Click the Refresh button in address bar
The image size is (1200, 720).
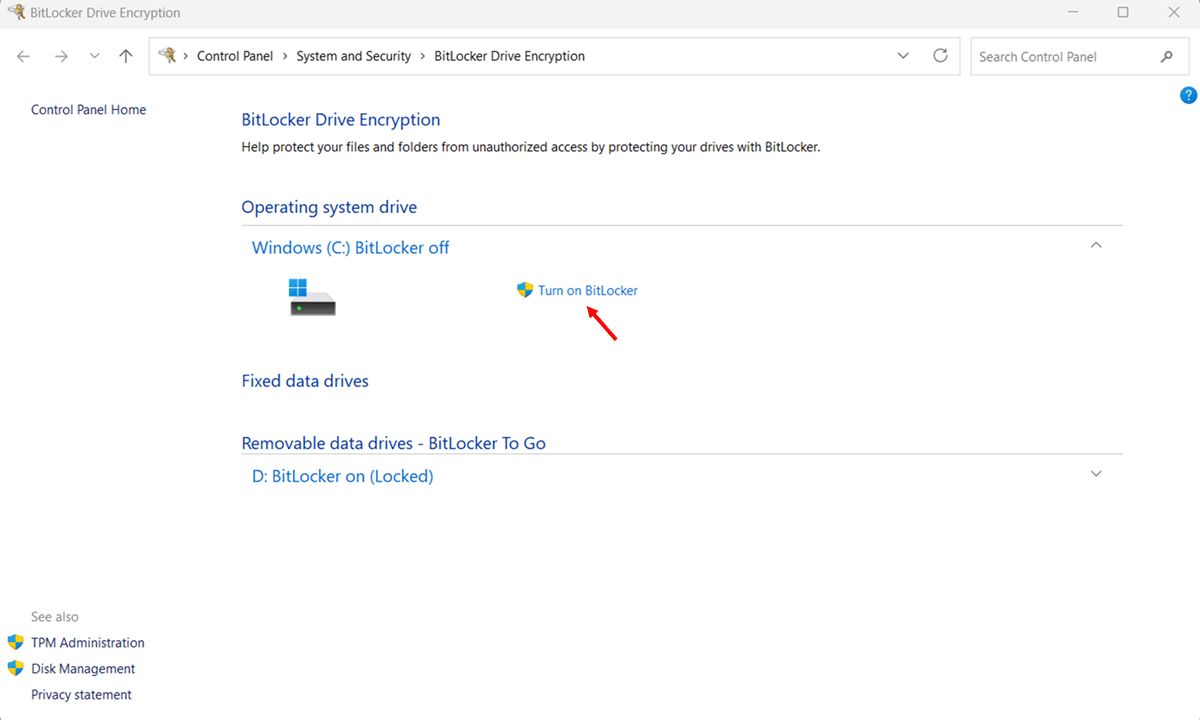pyautogui.click(x=940, y=56)
